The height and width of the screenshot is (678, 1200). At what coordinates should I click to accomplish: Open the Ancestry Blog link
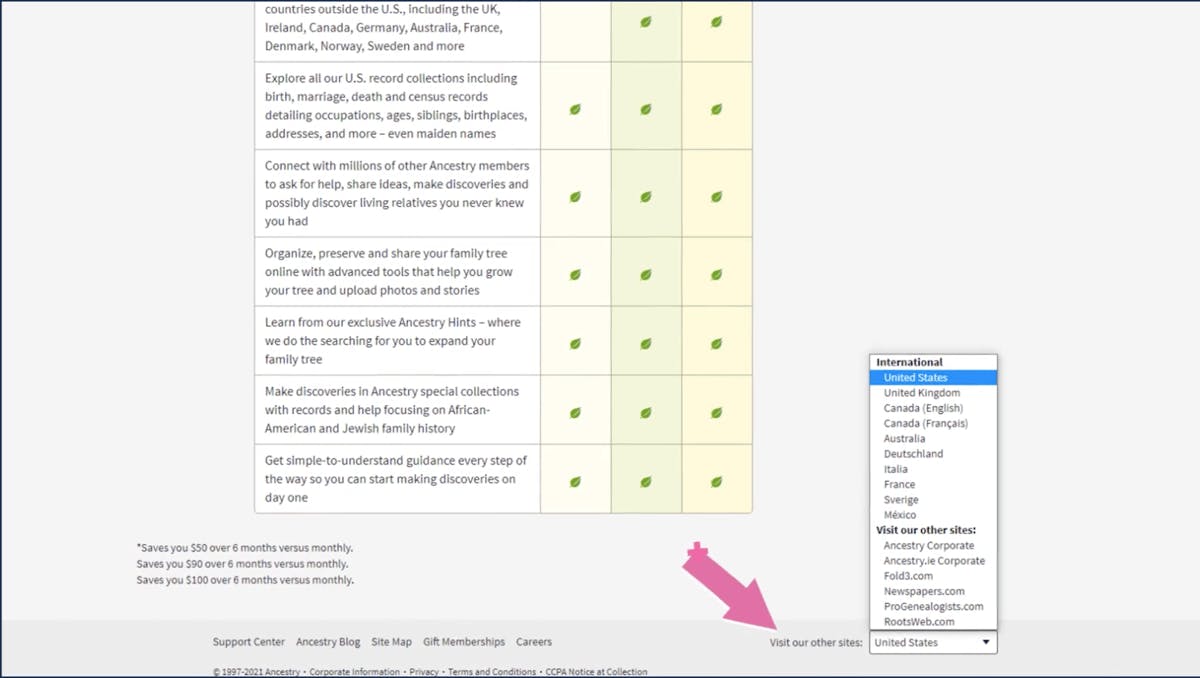(x=328, y=642)
